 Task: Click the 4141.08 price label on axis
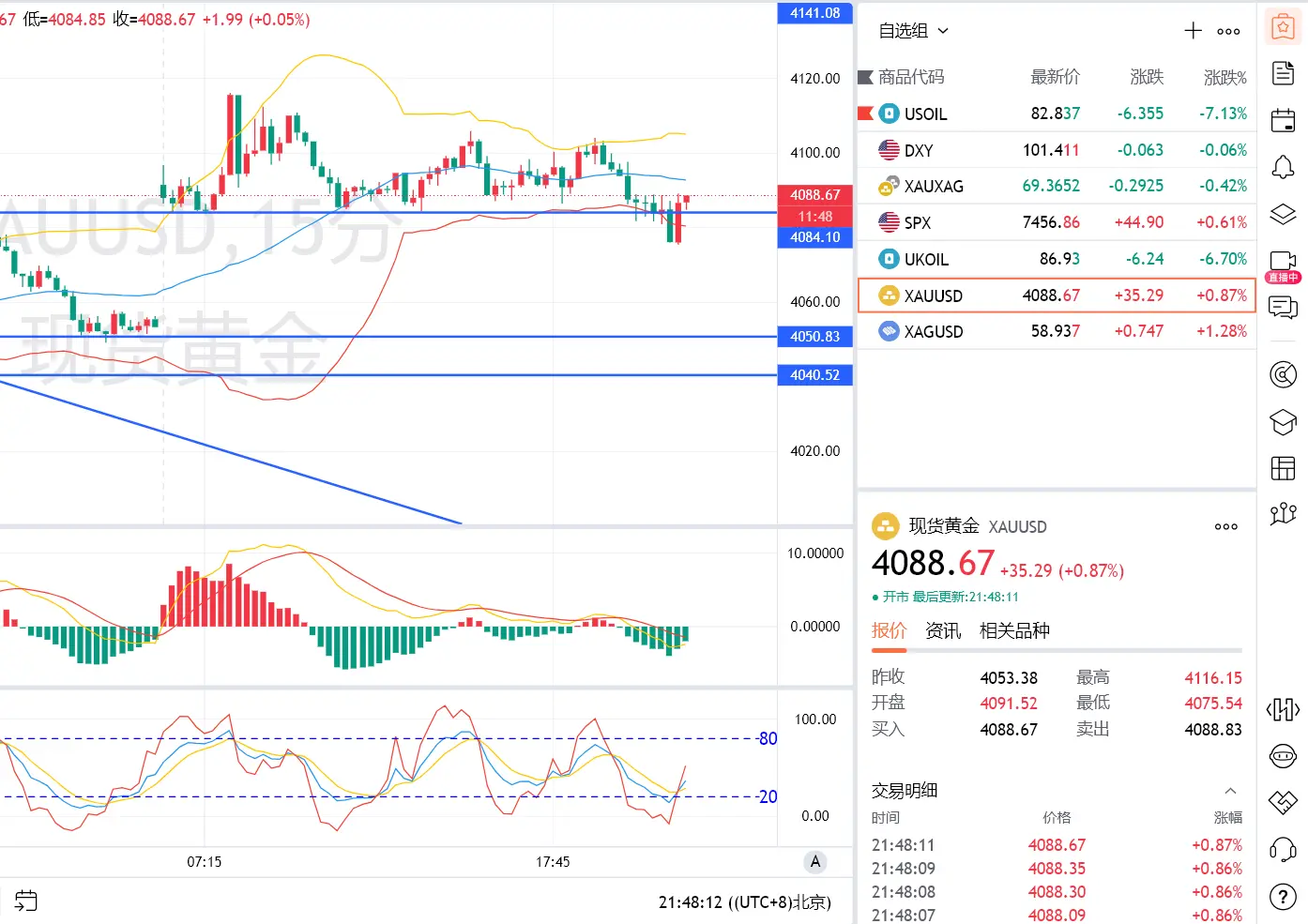[x=815, y=13]
